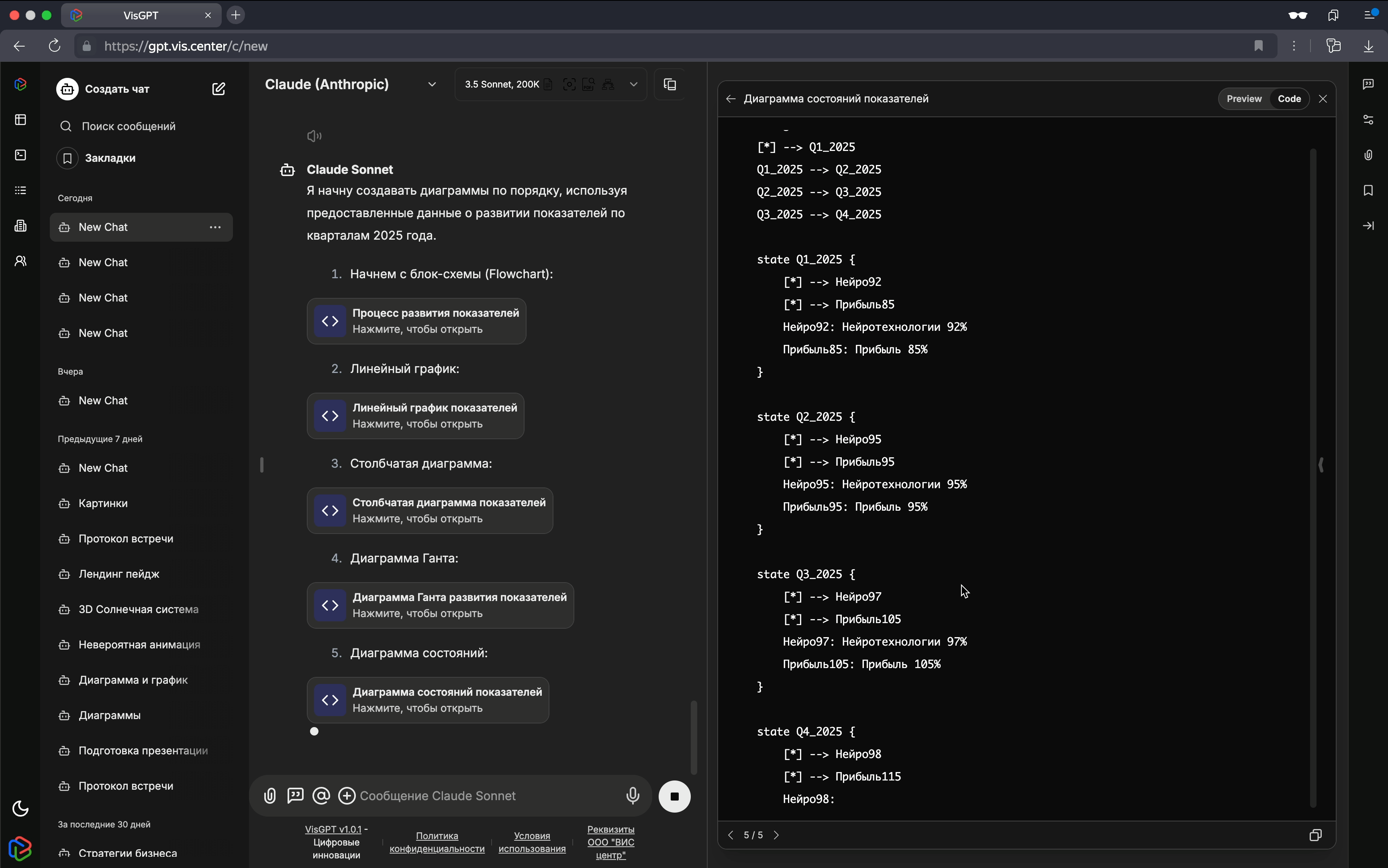Open the Закладки bookmarks item

click(x=141, y=158)
